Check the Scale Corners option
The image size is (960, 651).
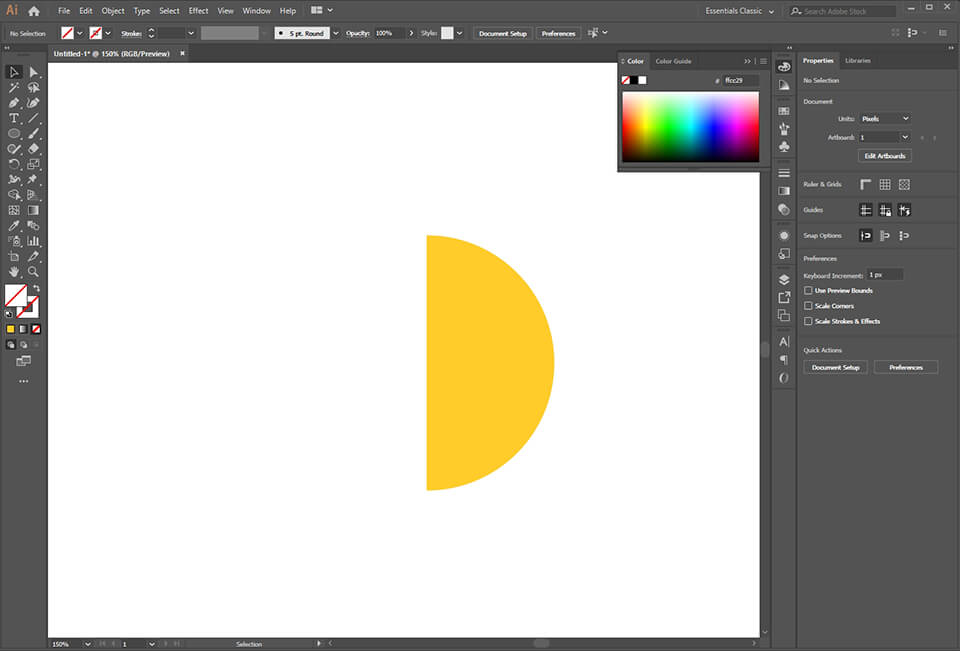click(808, 306)
